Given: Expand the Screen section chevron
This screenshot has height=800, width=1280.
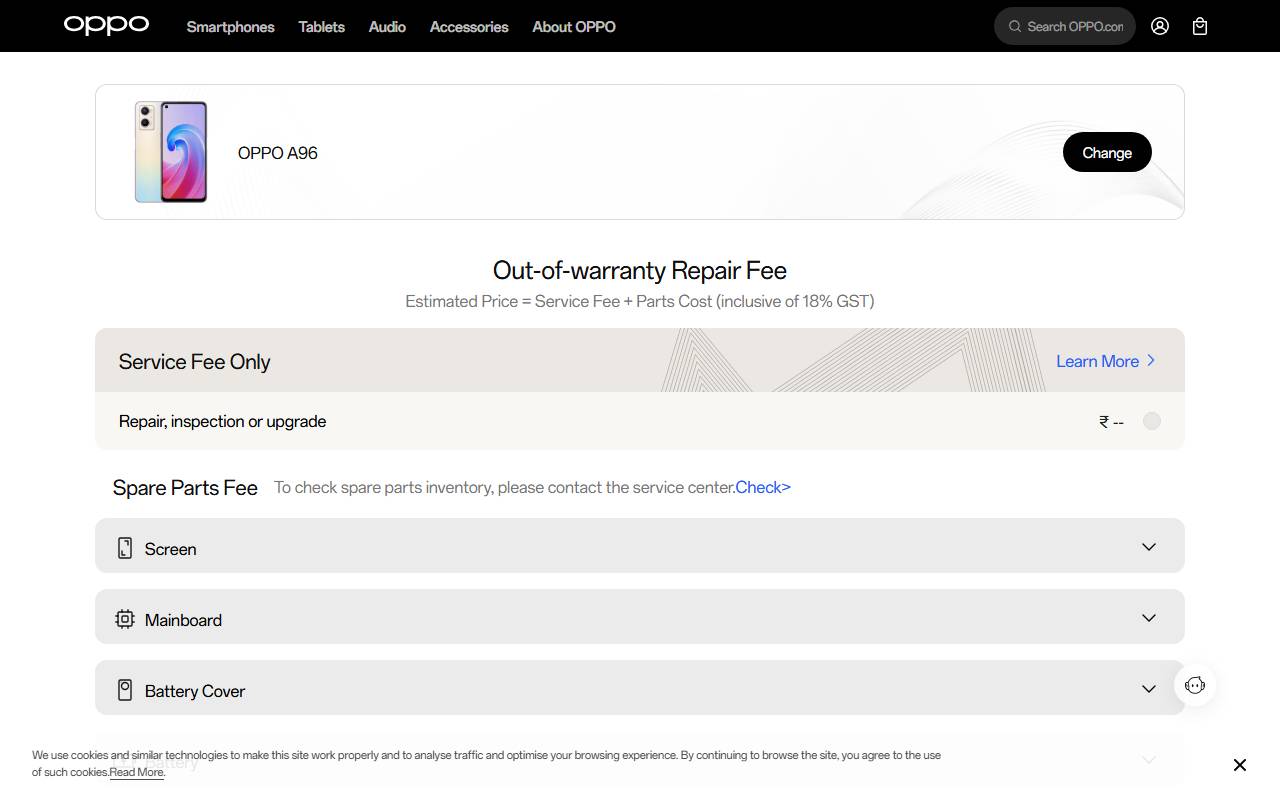Looking at the screenshot, I should coord(1149,547).
